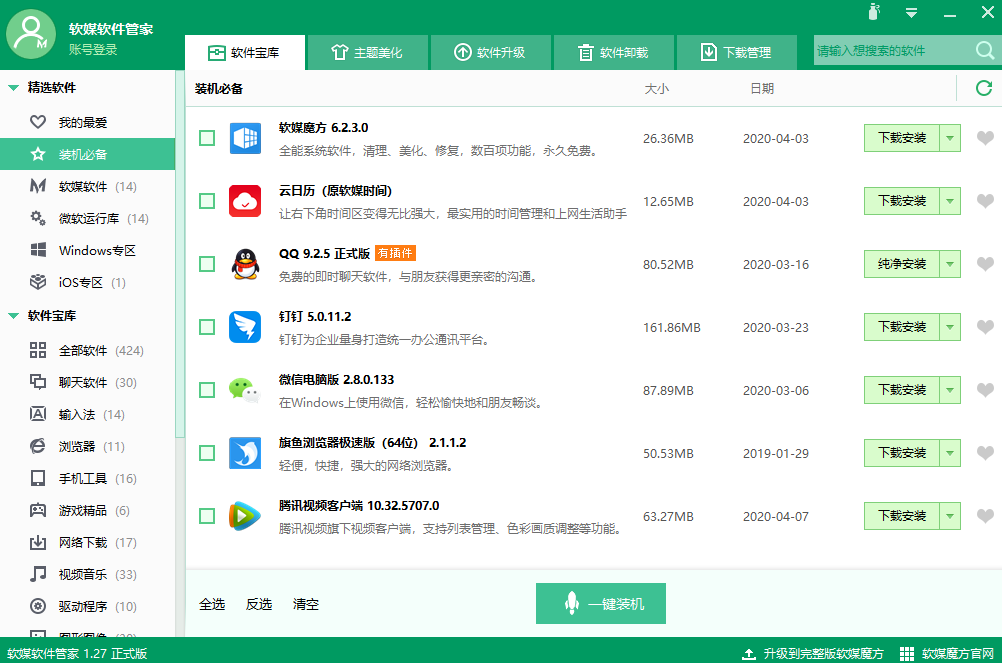
Task: Click the QQ application icon
Action: (245, 264)
